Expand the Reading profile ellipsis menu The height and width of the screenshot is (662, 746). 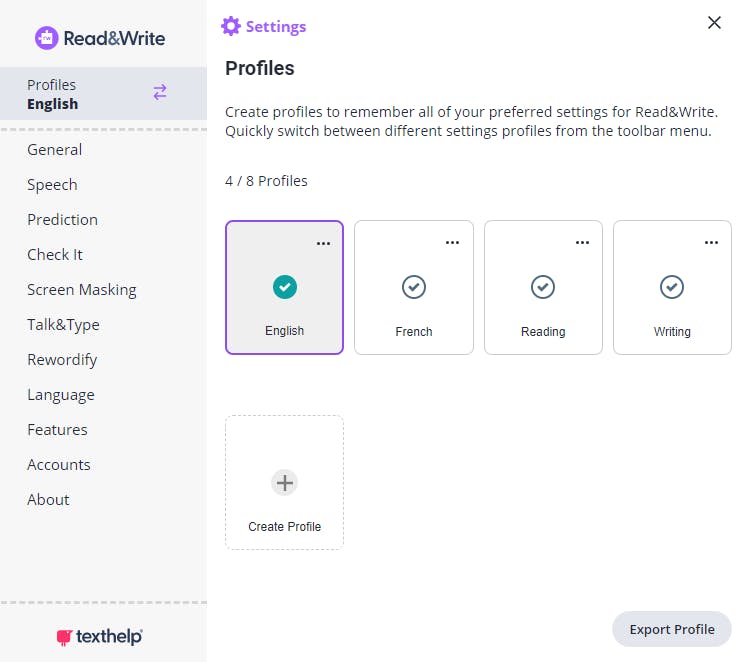pos(582,243)
